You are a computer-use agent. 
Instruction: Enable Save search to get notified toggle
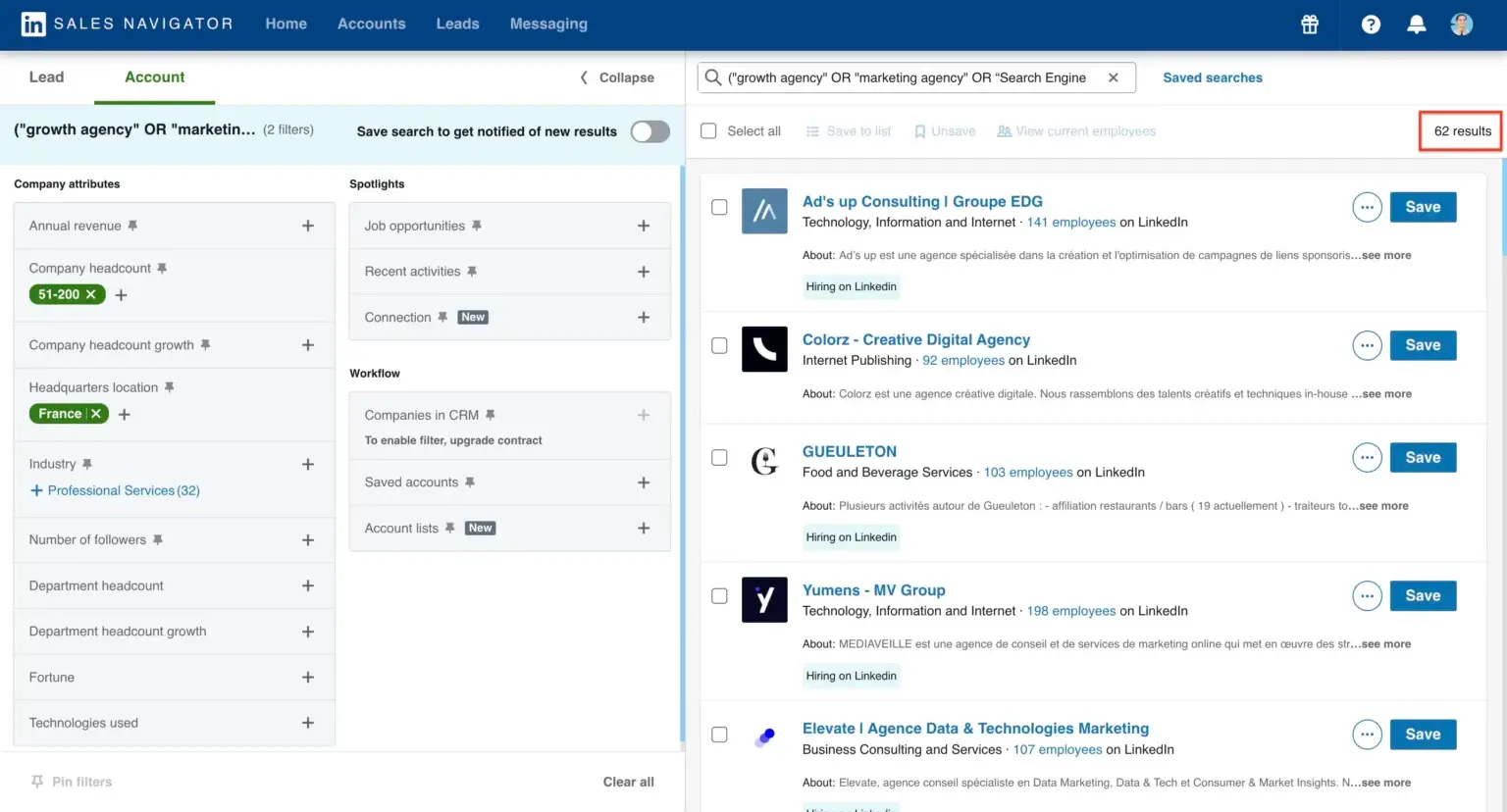650,130
